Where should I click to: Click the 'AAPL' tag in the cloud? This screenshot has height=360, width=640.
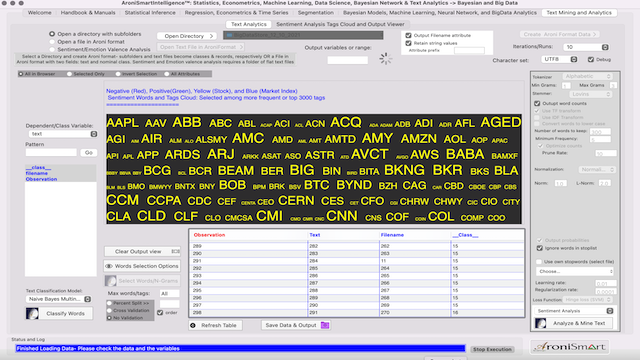pyautogui.click(x=122, y=123)
